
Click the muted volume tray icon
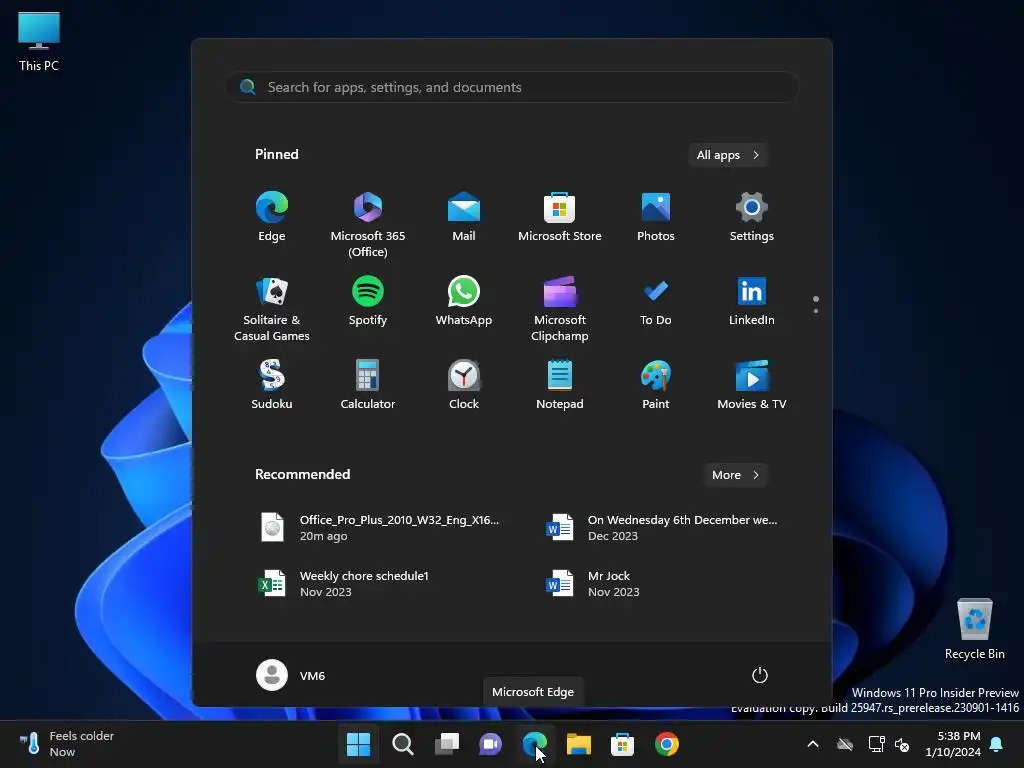902,744
